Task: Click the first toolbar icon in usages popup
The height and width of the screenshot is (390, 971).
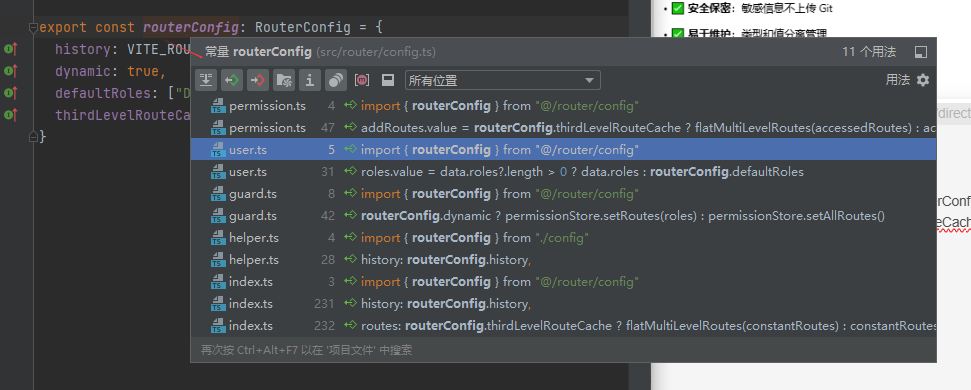Action: (x=206, y=80)
